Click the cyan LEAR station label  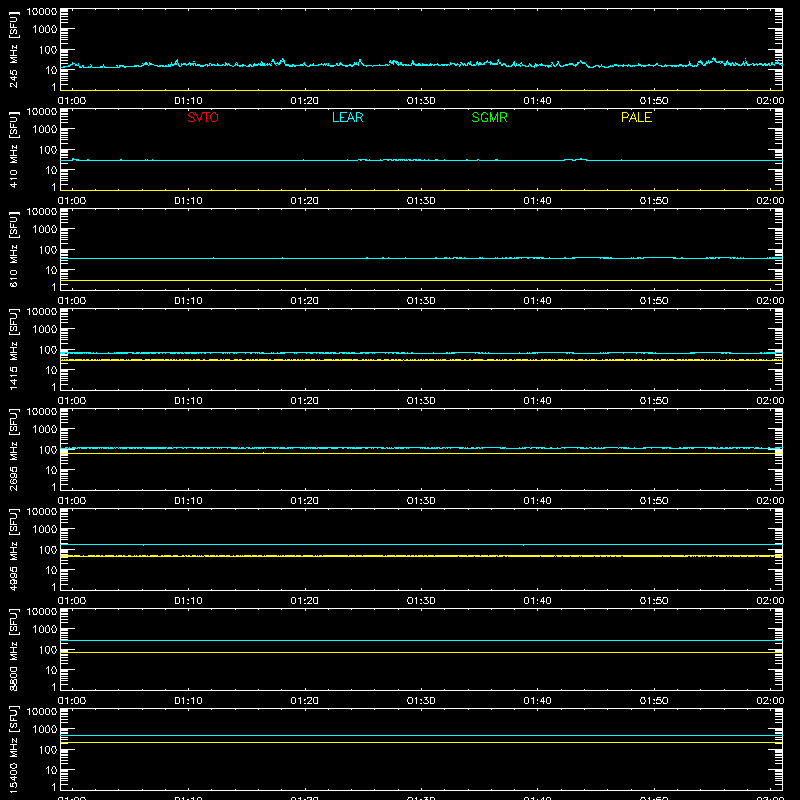pos(347,117)
